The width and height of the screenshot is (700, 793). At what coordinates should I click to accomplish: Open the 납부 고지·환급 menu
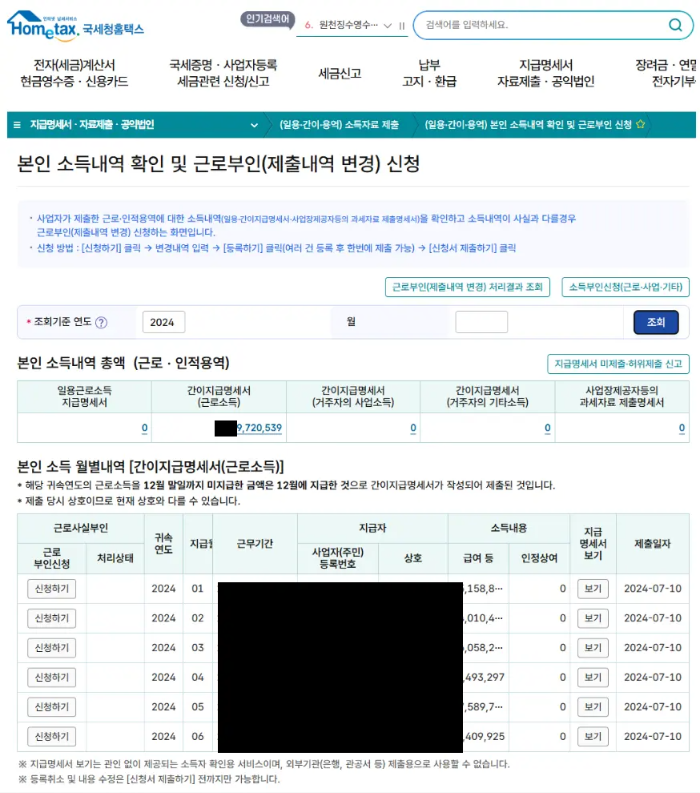[x=429, y=73]
